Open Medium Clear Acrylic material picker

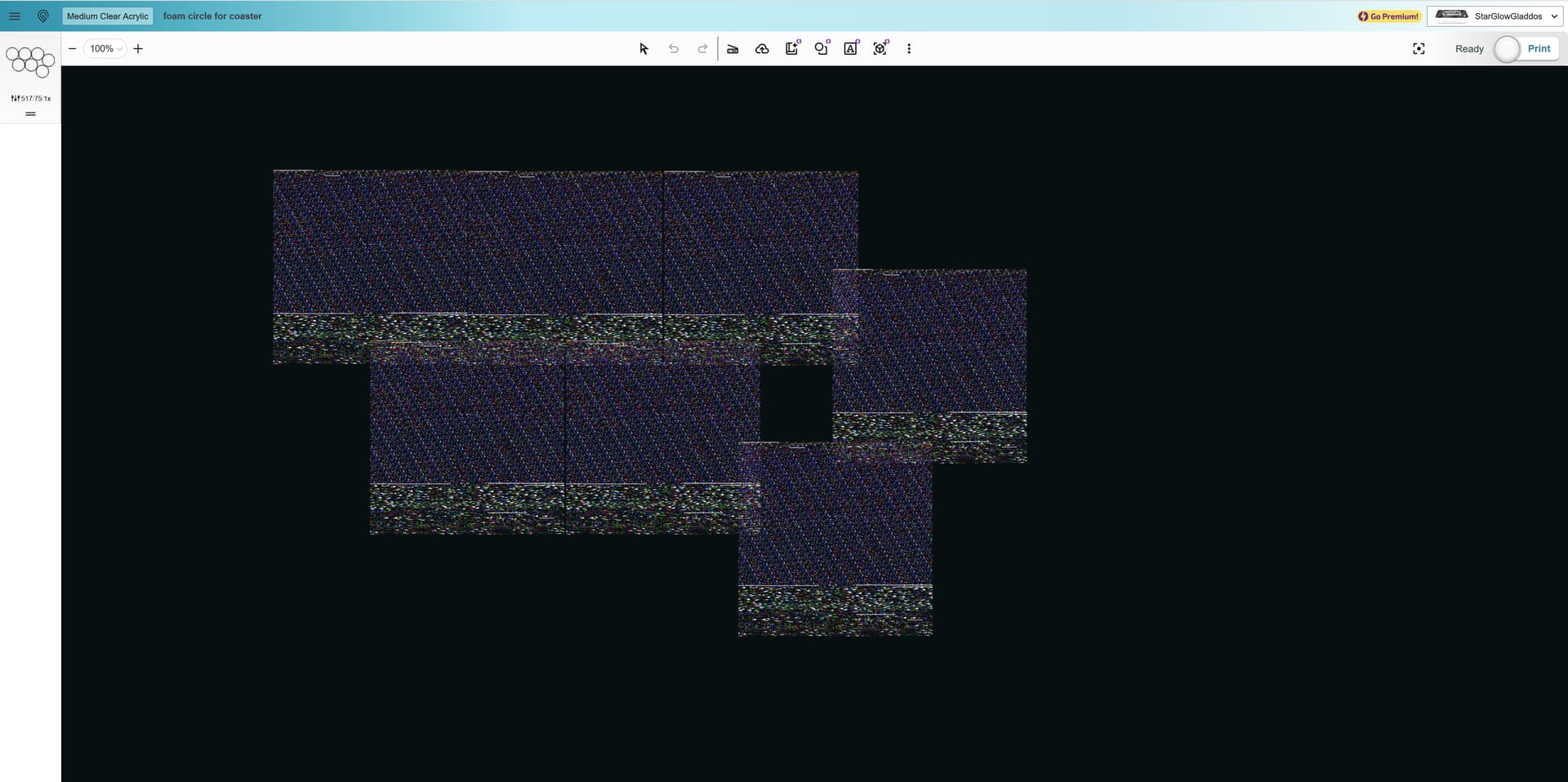click(x=108, y=16)
